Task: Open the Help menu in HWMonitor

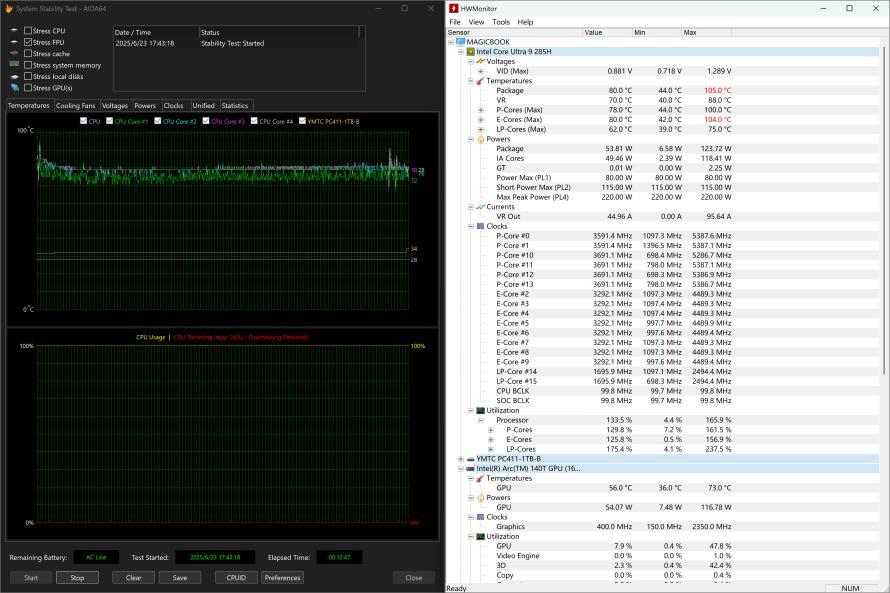Action: [x=525, y=22]
